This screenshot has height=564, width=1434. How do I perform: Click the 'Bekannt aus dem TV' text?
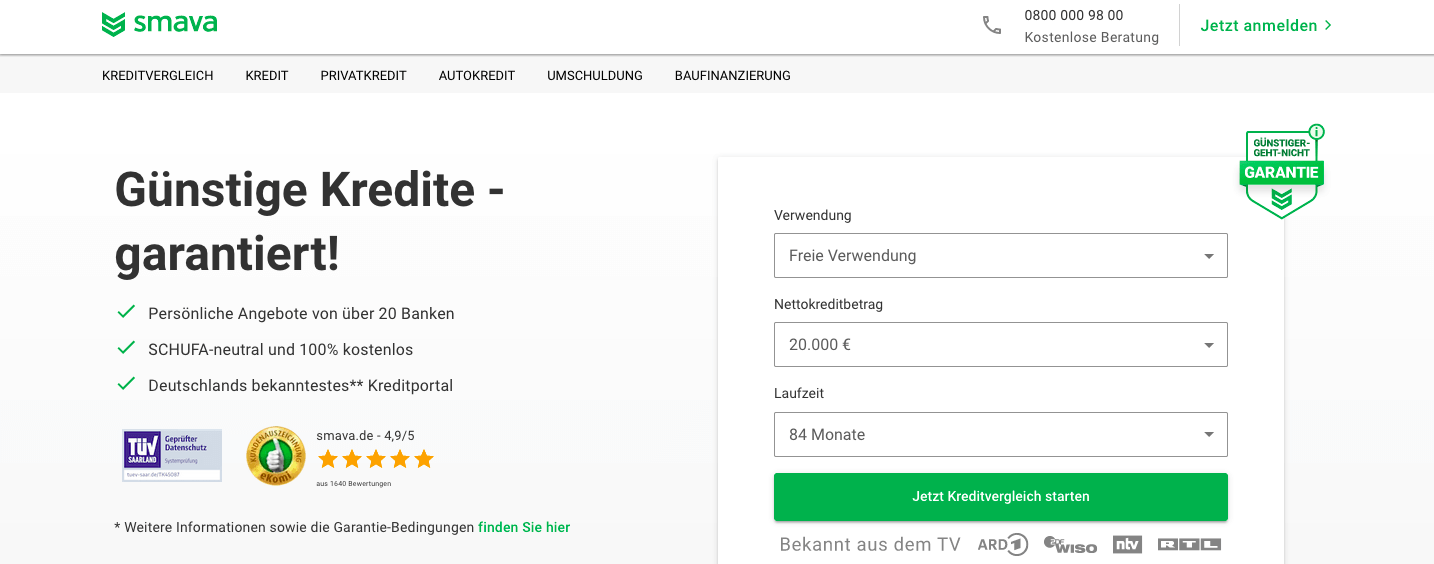[870, 545]
